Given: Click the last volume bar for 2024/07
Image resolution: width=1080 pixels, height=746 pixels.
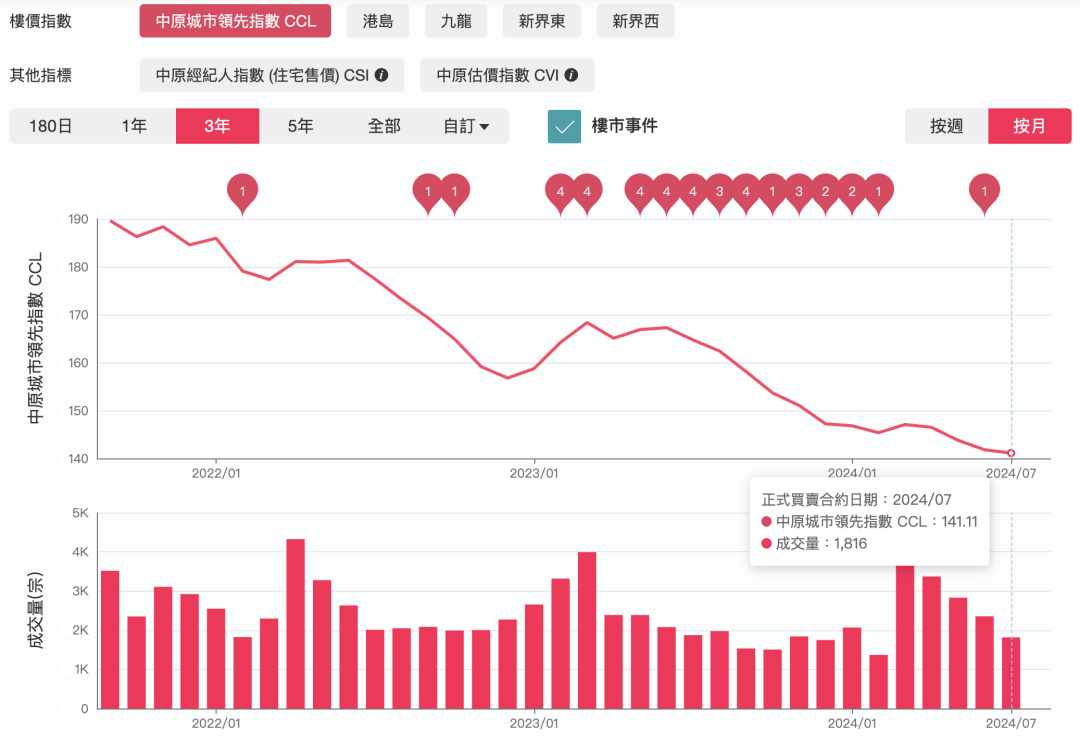Looking at the screenshot, I should pos(1011,672).
